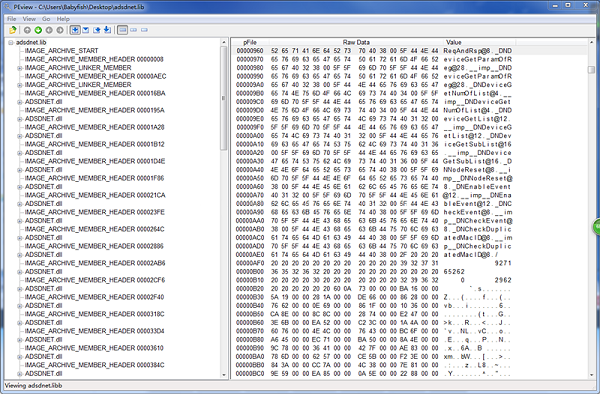The height and width of the screenshot is (394, 600).
Task: Collapse the adsdnet.lib root node
Action: click(x=11, y=42)
